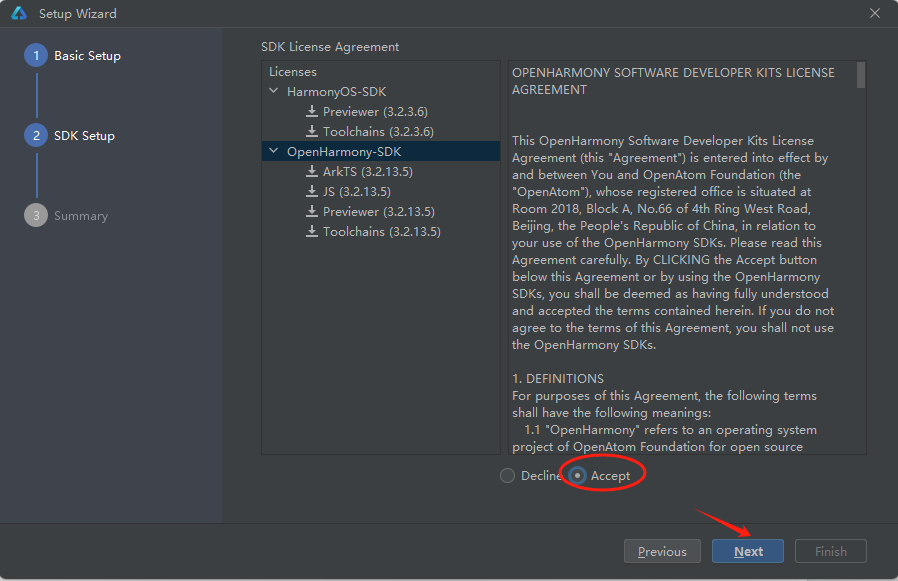The image size is (898, 581).
Task: Click the download icon beside Toolchains (3.2.3.6)
Action: pos(312,131)
